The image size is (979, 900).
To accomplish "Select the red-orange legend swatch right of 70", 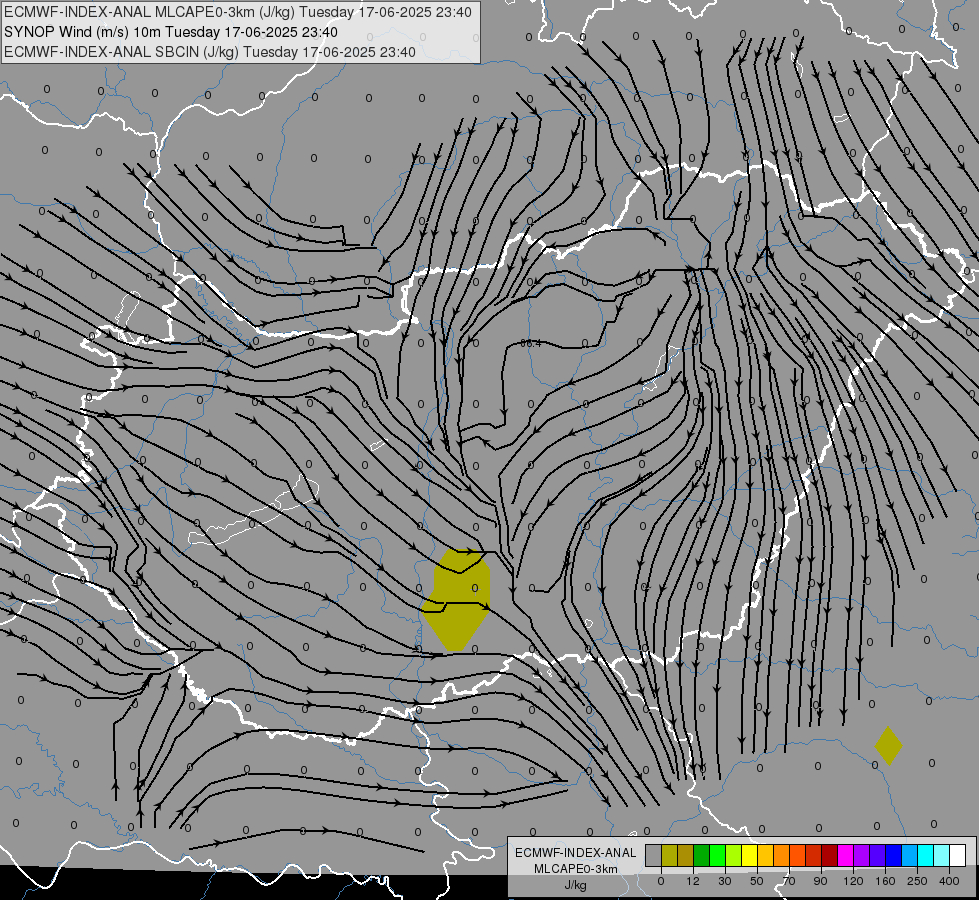I will (x=798, y=855).
